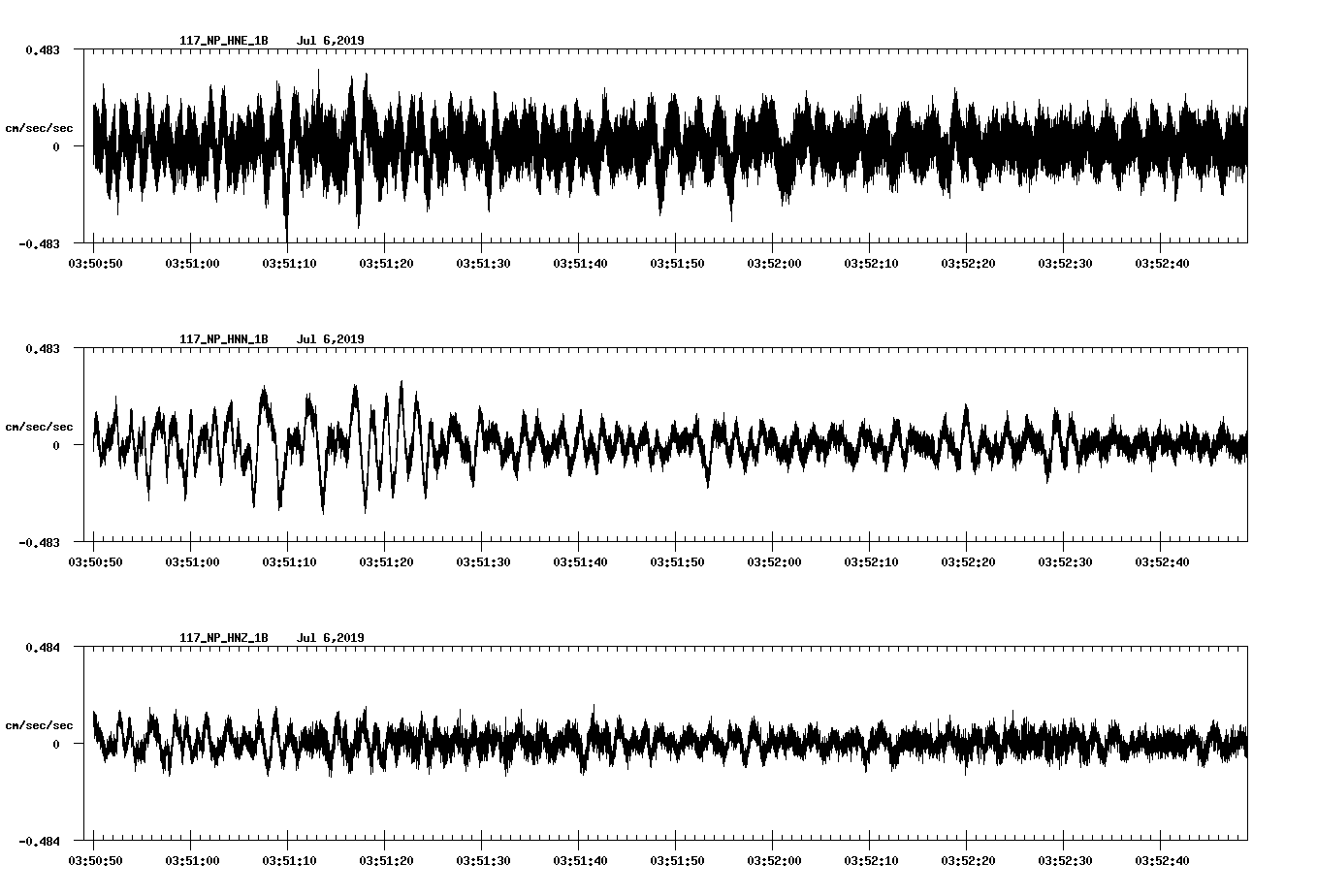Viewport: 1317px width, 896px height.
Task: Click the 03:52:30 time label under HNN plot
Action: (1065, 561)
